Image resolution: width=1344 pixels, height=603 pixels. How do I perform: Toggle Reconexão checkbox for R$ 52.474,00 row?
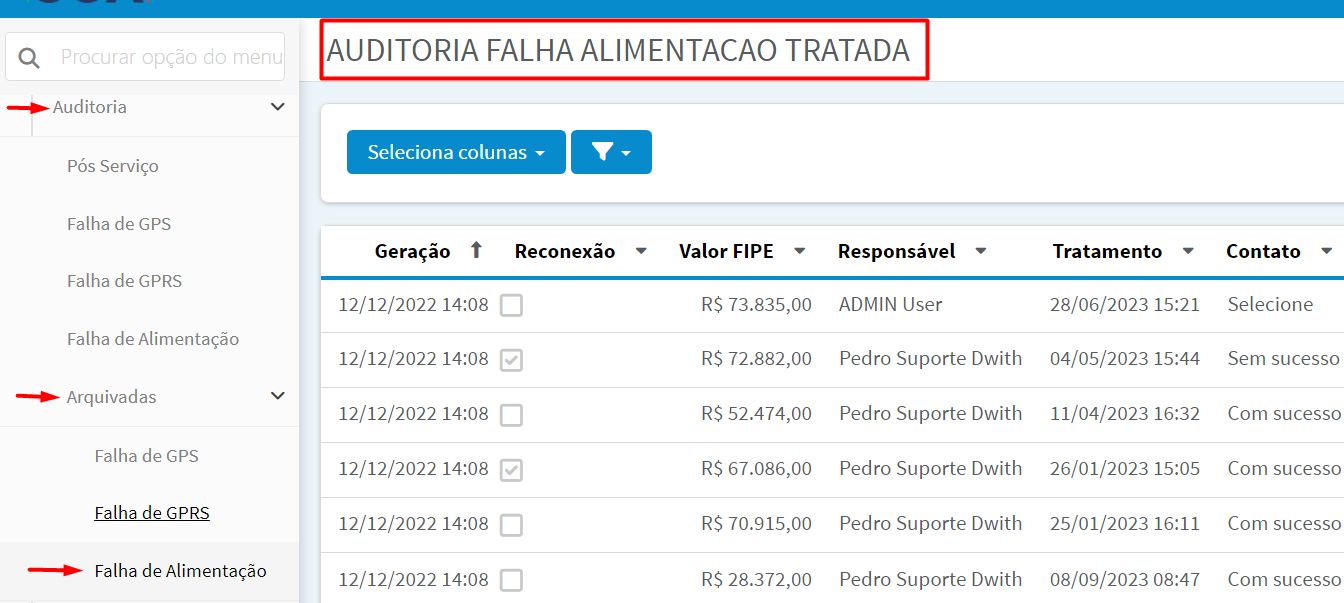click(x=511, y=415)
